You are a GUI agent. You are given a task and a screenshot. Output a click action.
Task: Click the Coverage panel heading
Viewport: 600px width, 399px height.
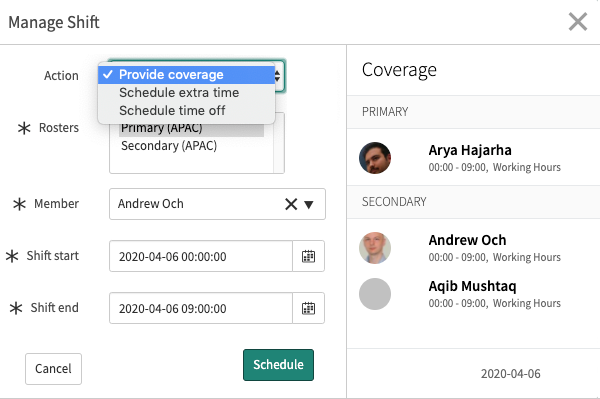click(x=399, y=70)
